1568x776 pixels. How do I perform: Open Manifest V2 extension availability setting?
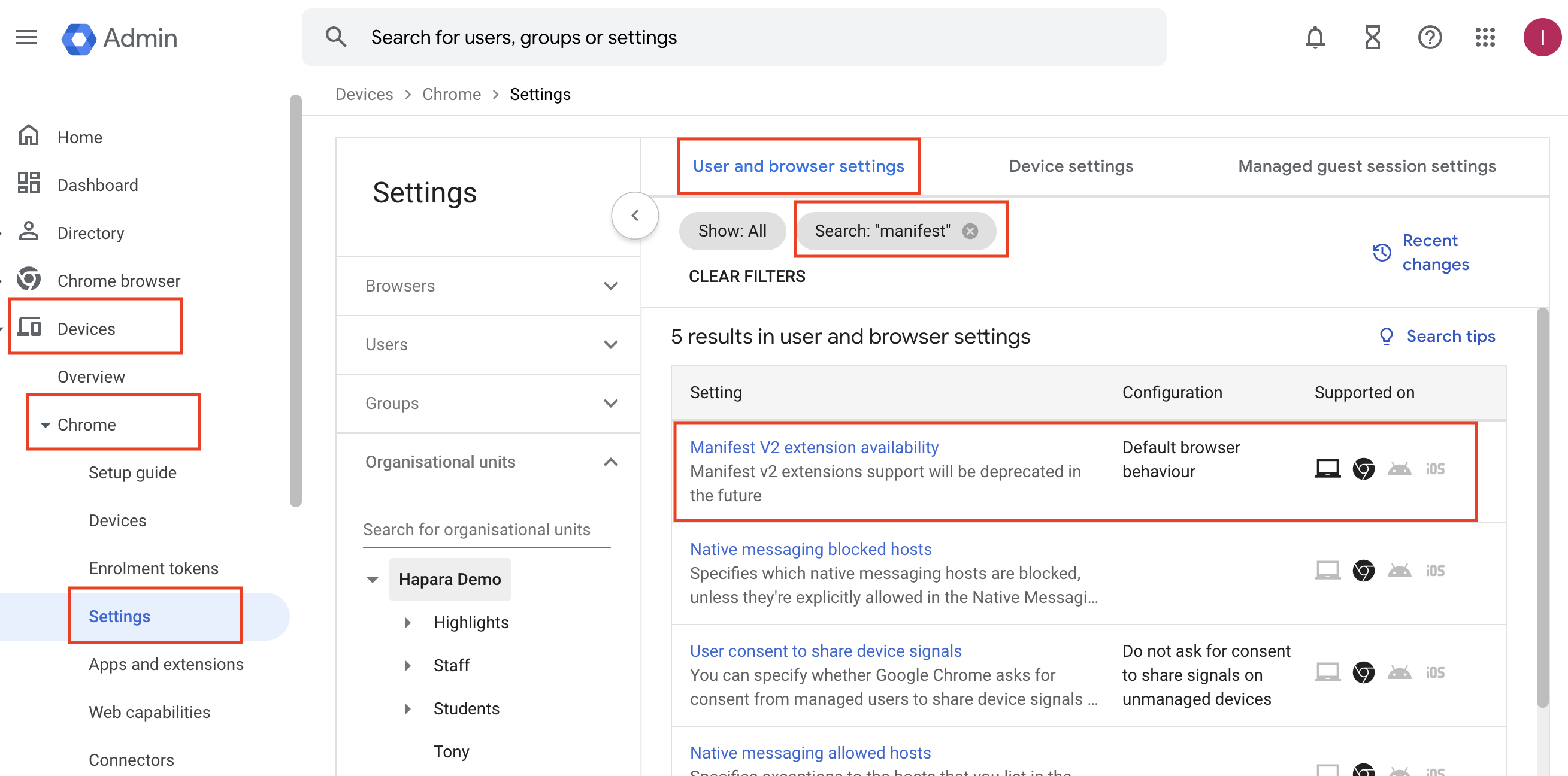pos(814,447)
